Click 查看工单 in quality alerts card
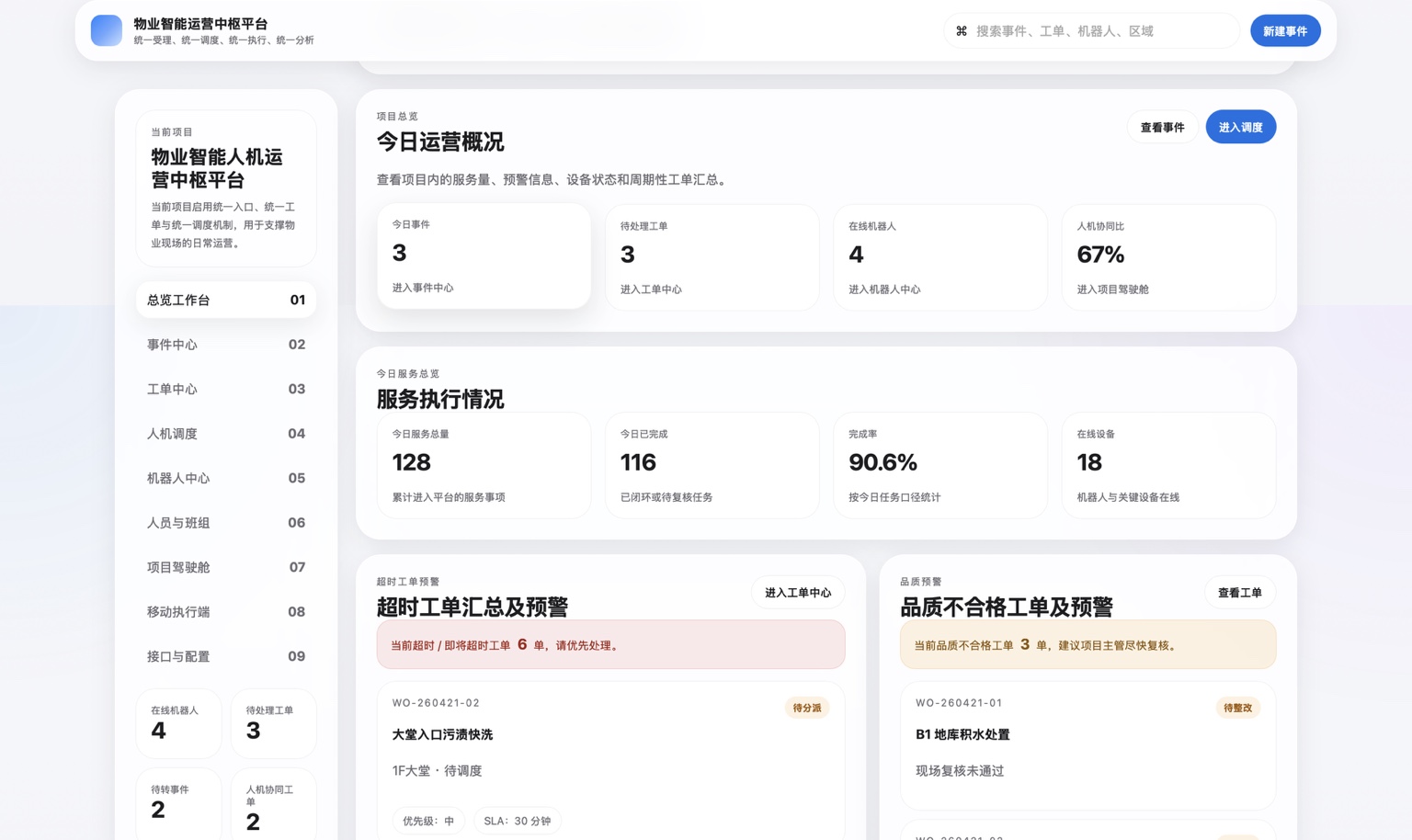The width and height of the screenshot is (1412, 840). click(1239, 592)
